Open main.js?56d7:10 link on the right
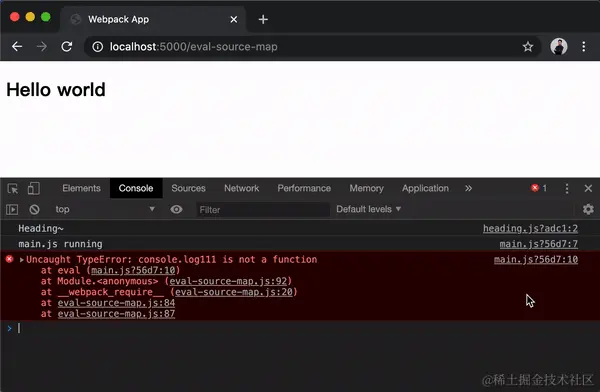This screenshot has height=392, width=600. tap(536, 260)
